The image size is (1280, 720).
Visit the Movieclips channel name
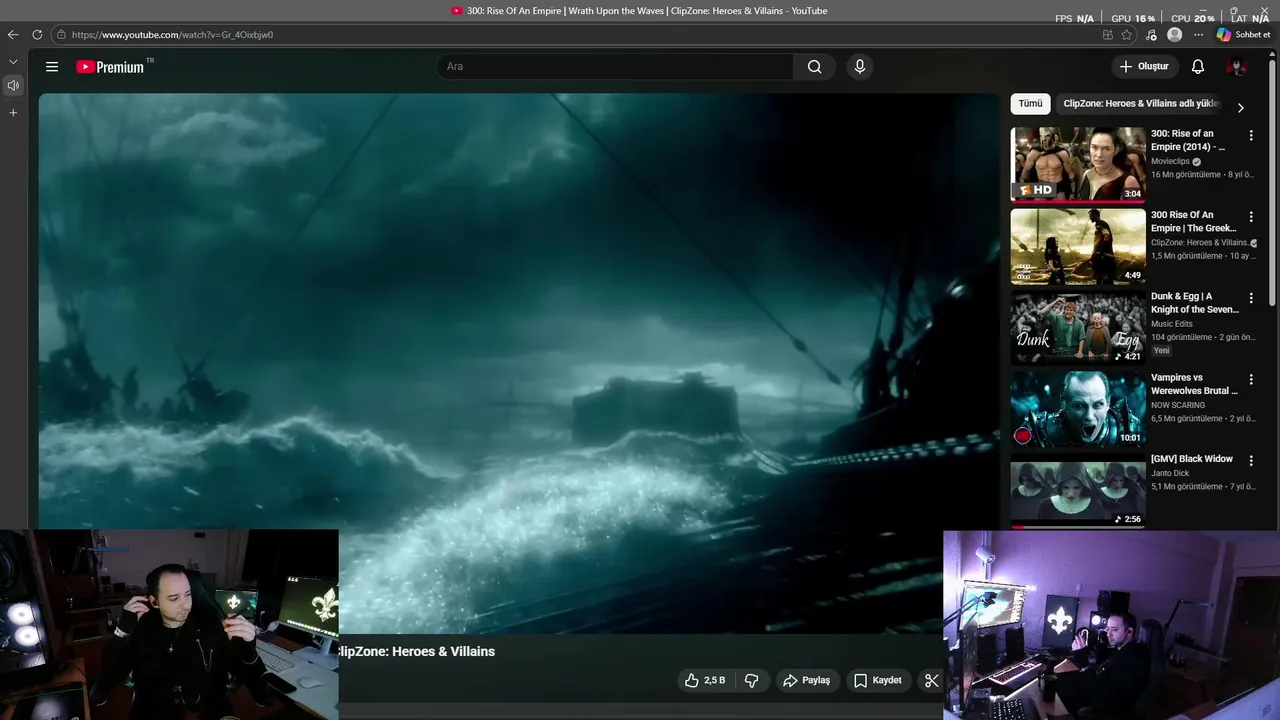click(x=1170, y=161)
